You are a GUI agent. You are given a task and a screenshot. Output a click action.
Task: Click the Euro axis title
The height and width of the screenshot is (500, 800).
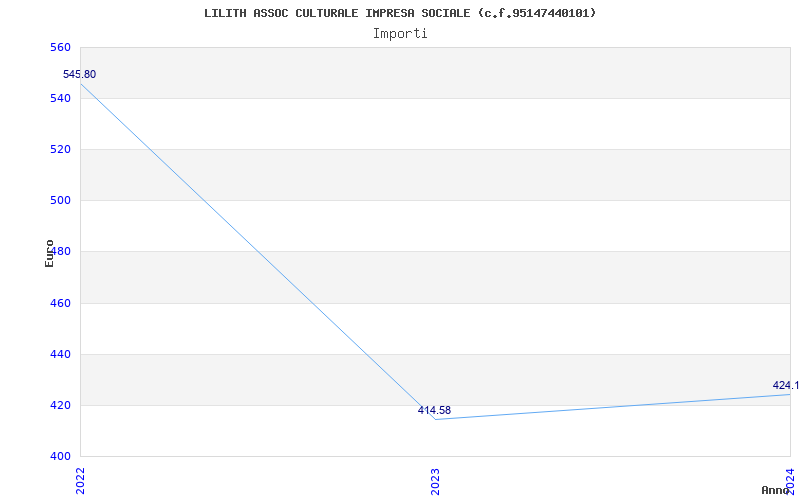49,254
